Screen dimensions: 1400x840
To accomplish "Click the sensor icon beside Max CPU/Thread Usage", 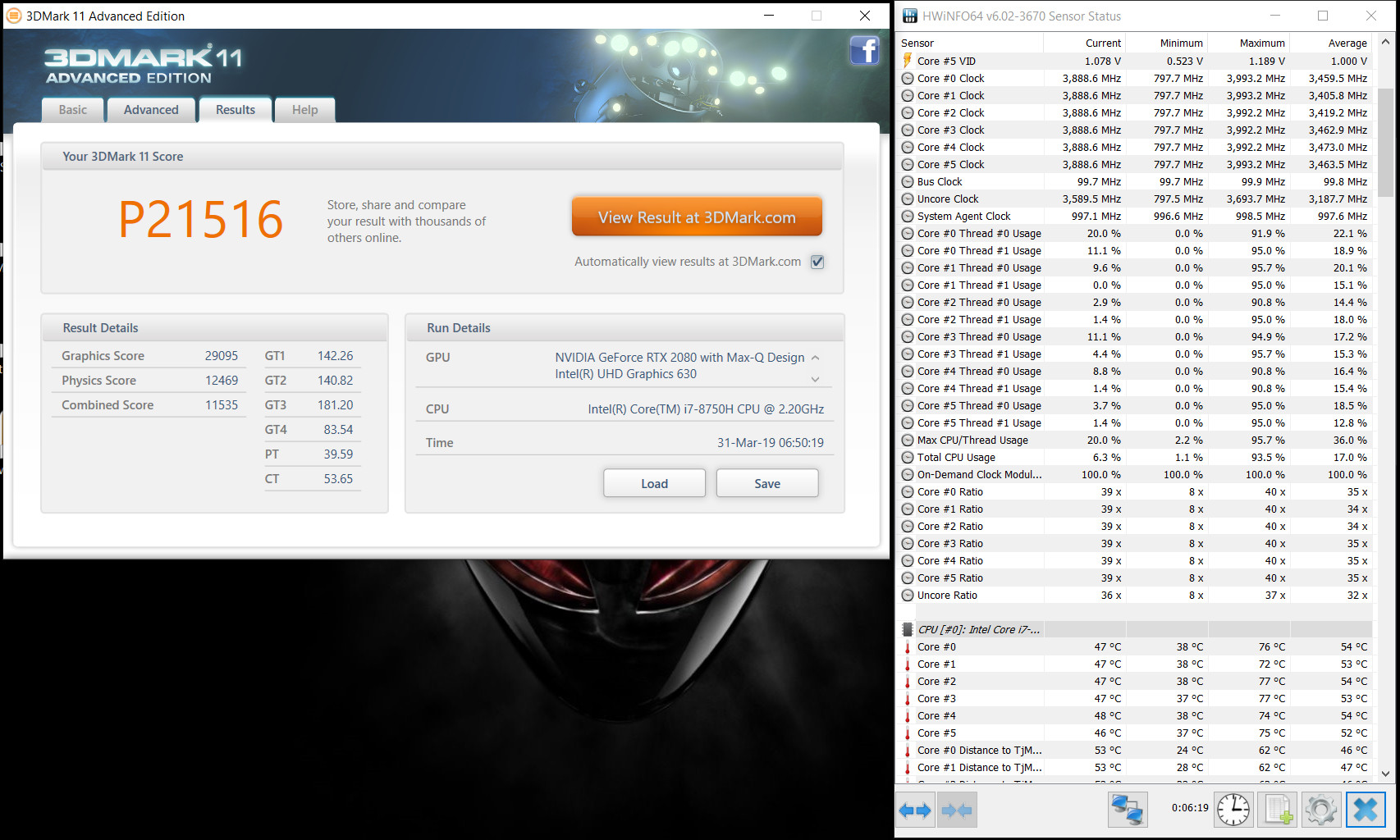I will coord(908,440).
